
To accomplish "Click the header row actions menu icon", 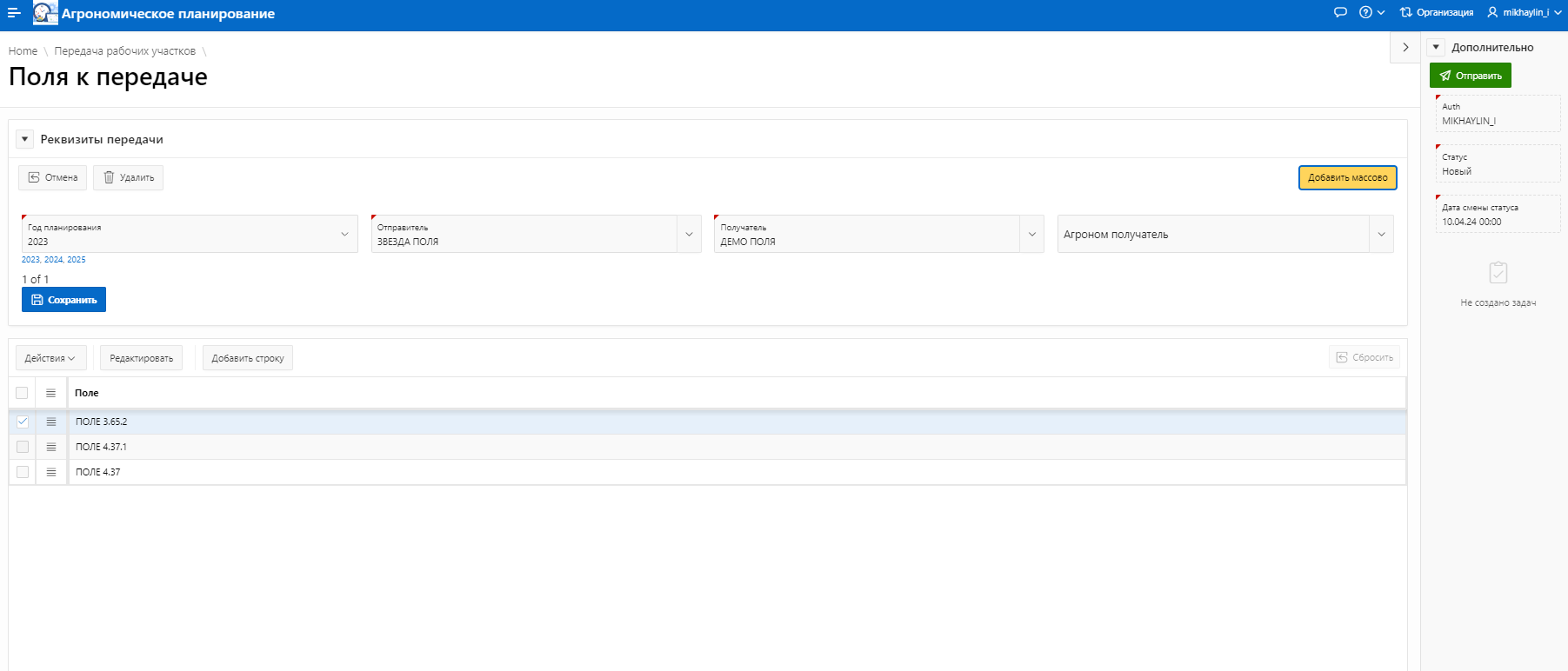I will click(50, 393).
